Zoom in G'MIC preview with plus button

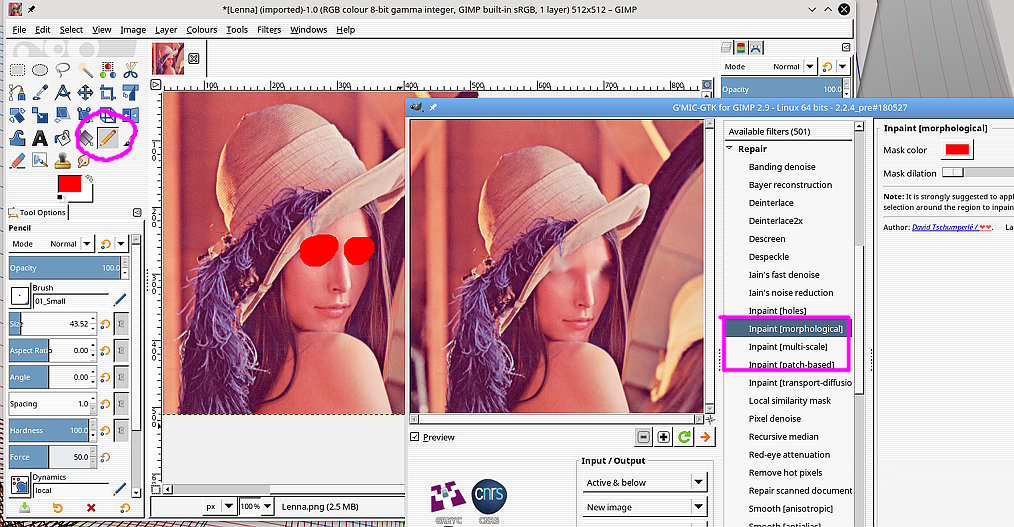663,438
